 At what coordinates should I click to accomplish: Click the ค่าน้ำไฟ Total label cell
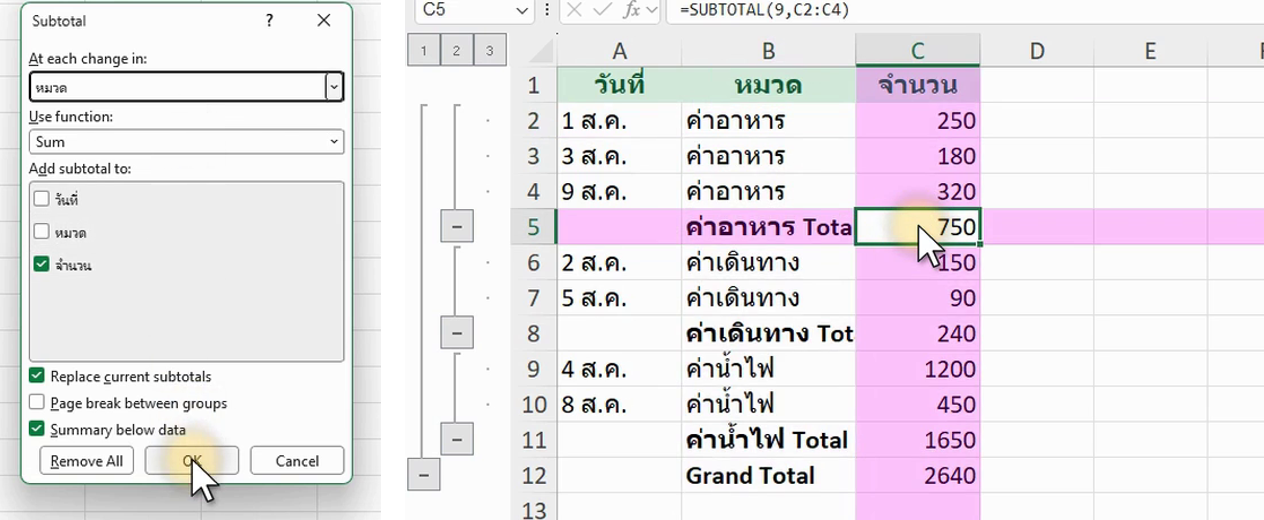coord(768,439)
